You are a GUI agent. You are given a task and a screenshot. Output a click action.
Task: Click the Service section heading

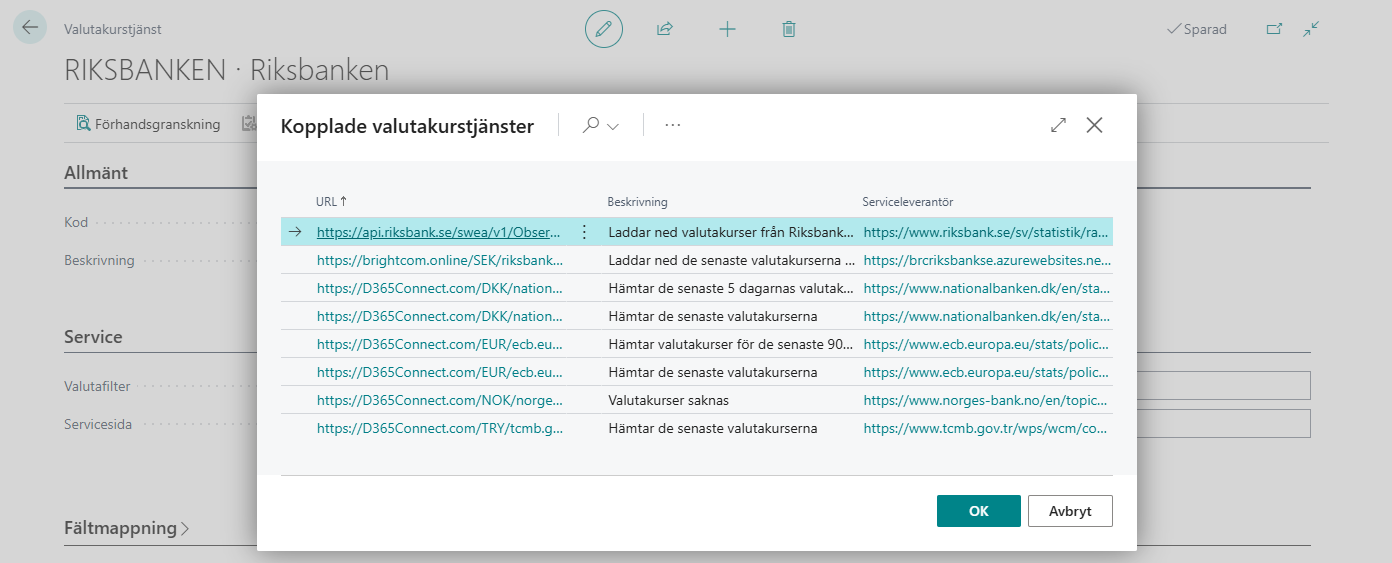click(93, 337)
